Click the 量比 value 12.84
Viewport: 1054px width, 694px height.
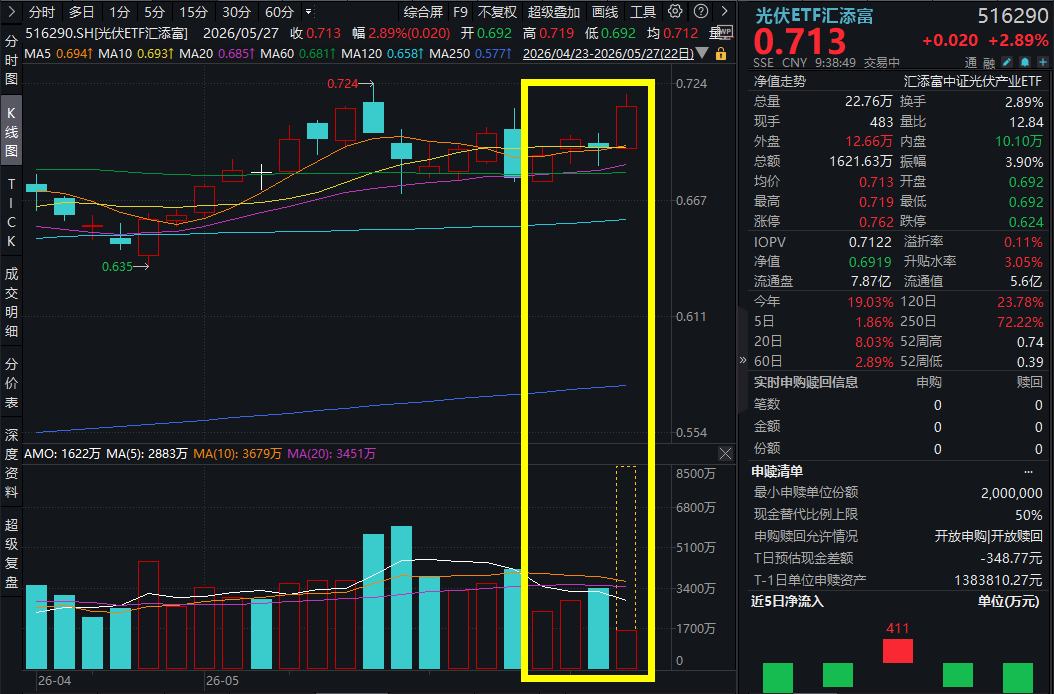tap(1026, 122)
